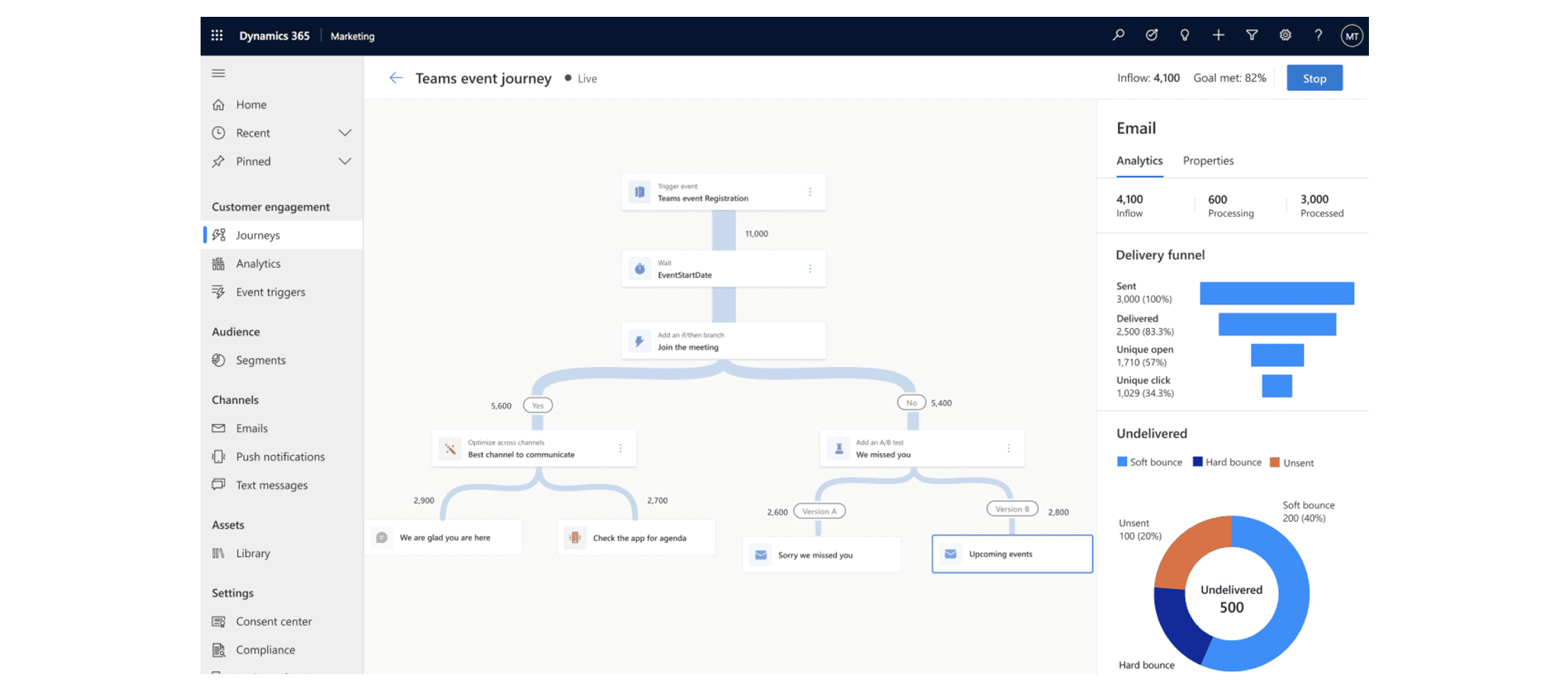1568x694 pixels.
Task: Open Event triggers in the sidebar
Action: 283,292
